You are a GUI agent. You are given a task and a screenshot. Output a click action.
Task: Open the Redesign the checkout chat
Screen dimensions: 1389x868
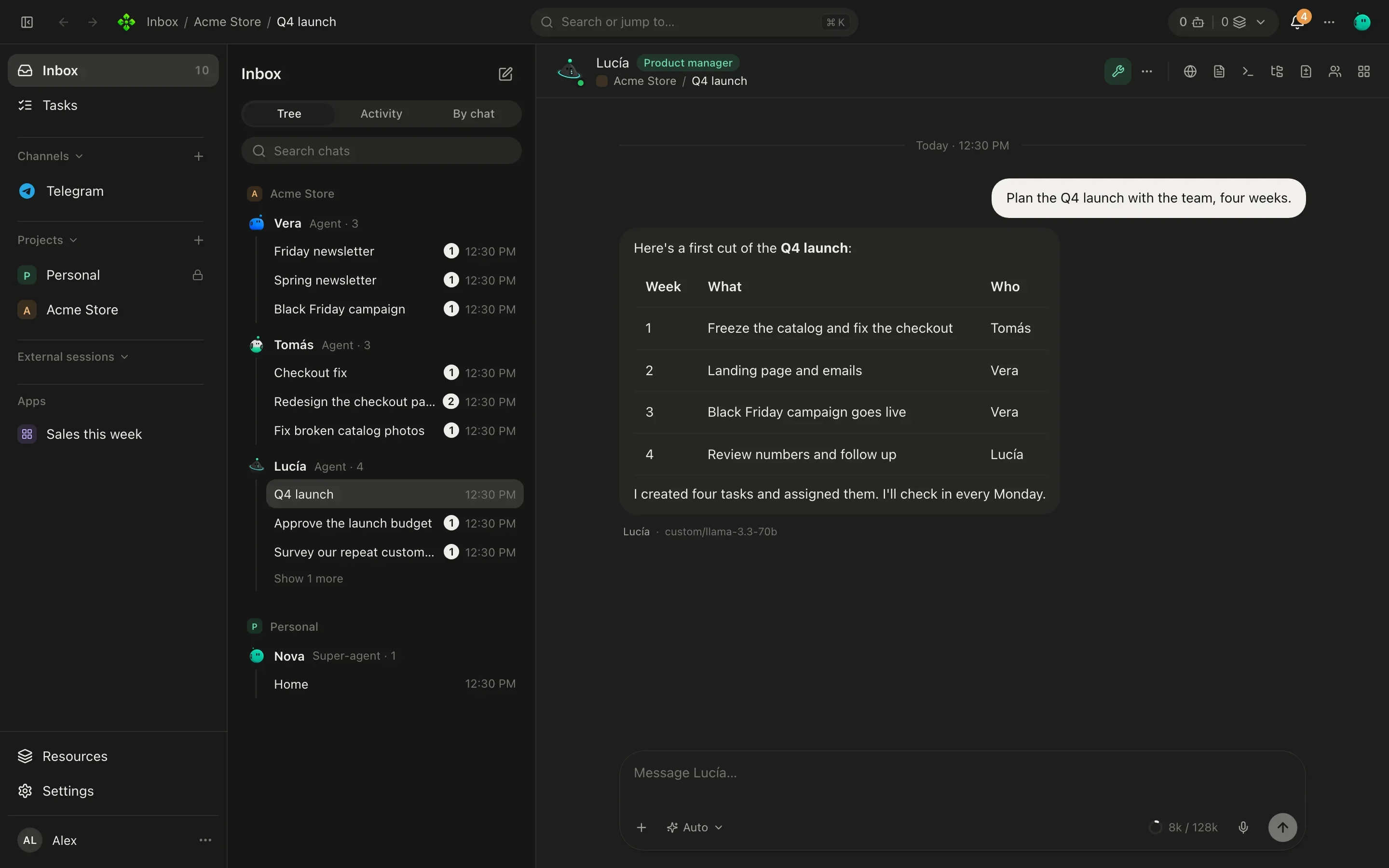point(395,401)
